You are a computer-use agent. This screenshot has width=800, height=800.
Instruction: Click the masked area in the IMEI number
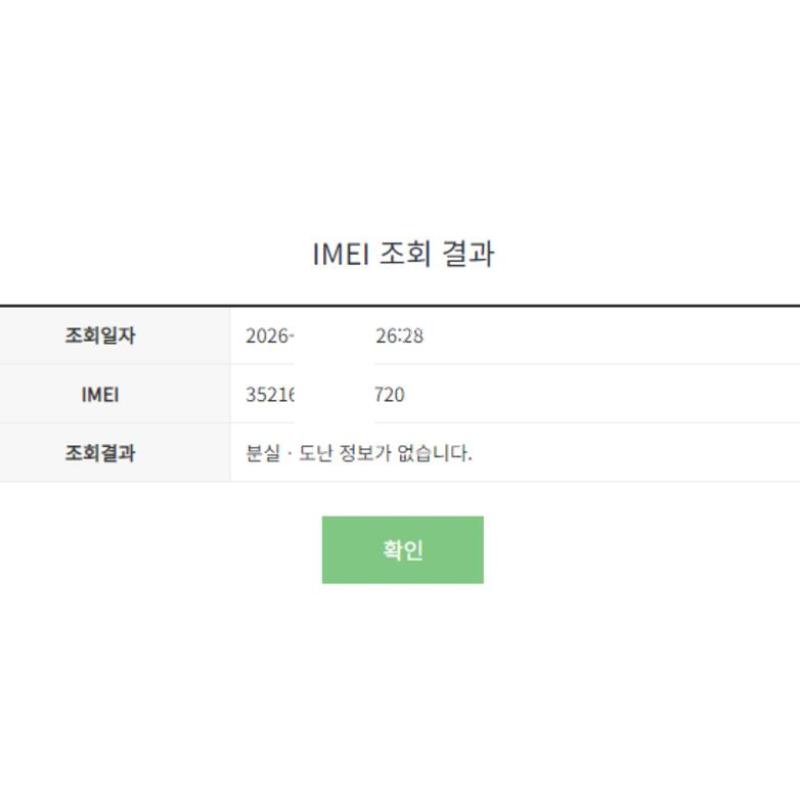334,395
